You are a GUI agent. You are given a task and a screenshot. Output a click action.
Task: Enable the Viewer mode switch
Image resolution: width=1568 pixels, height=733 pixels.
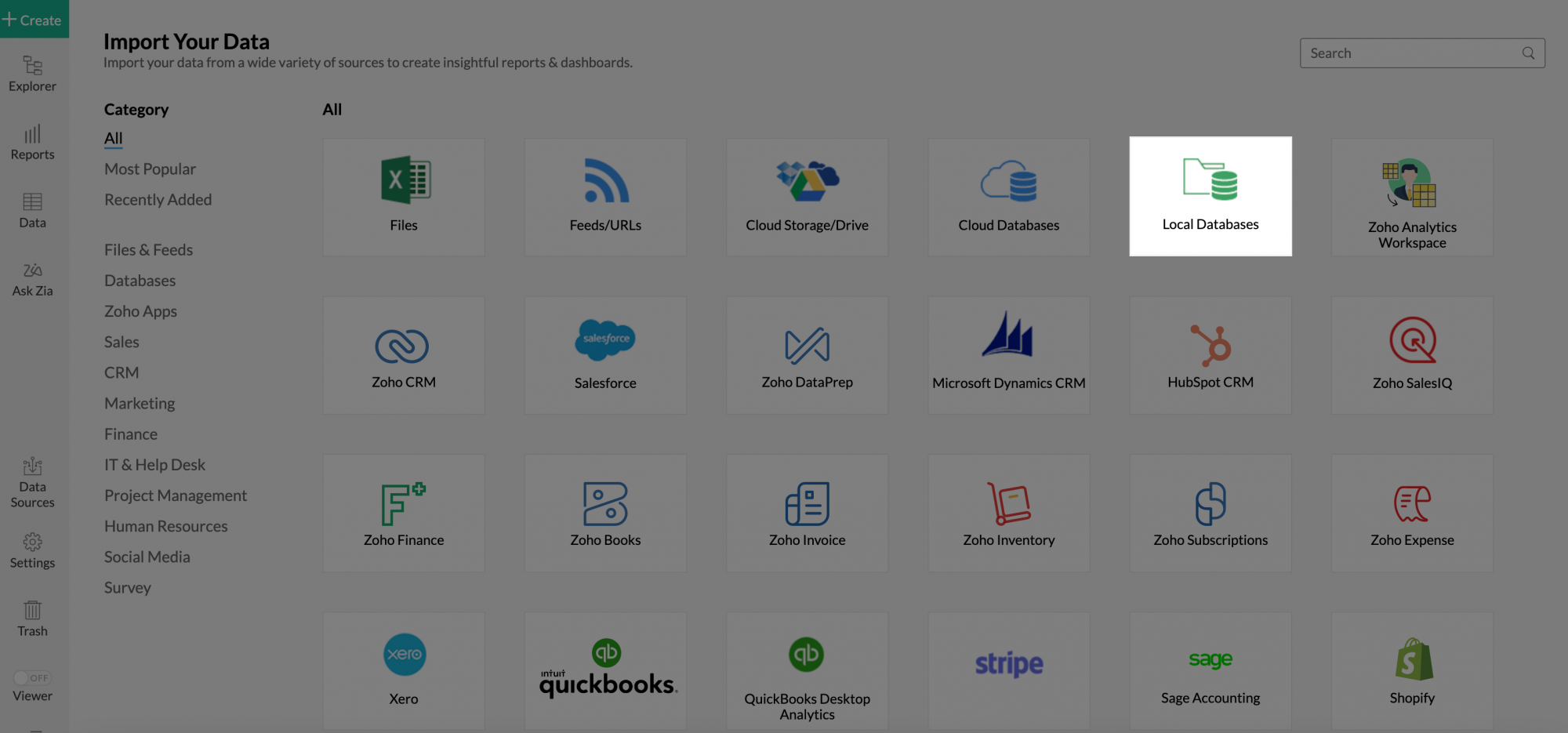(x=32, y=678)
